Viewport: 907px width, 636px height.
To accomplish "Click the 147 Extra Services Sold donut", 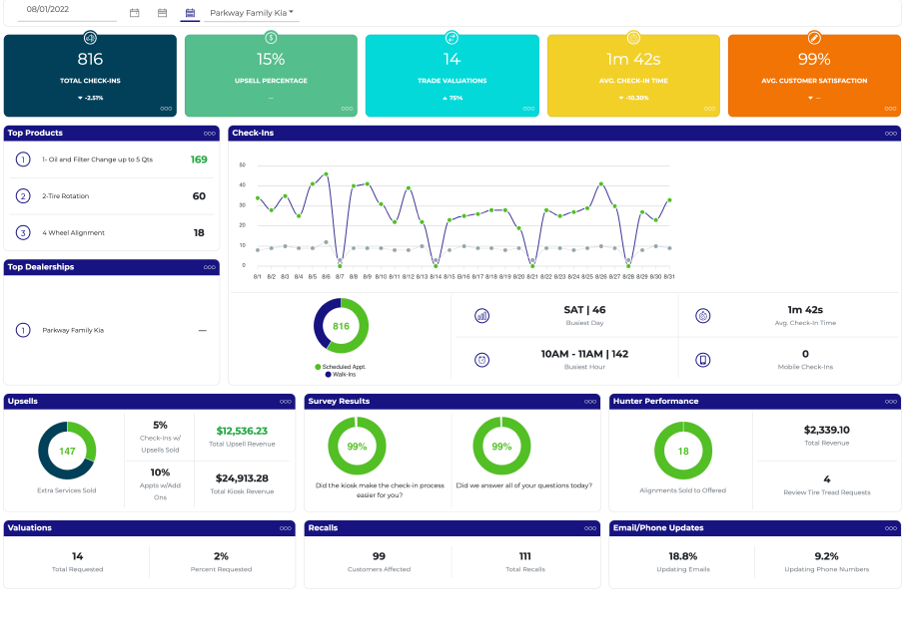I will [67, 451].
